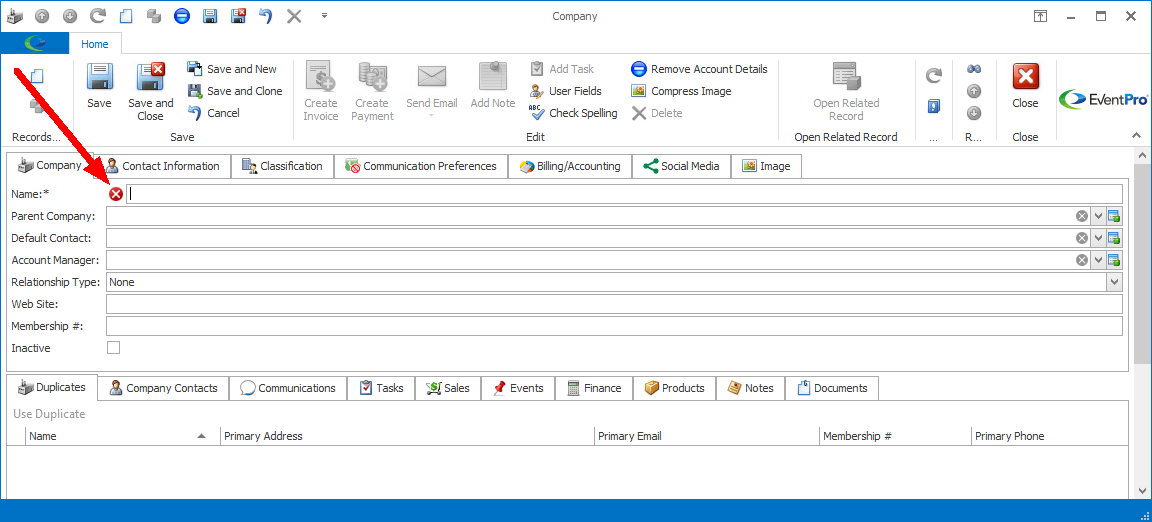Clear the Default Contact field with its X

1081,238
